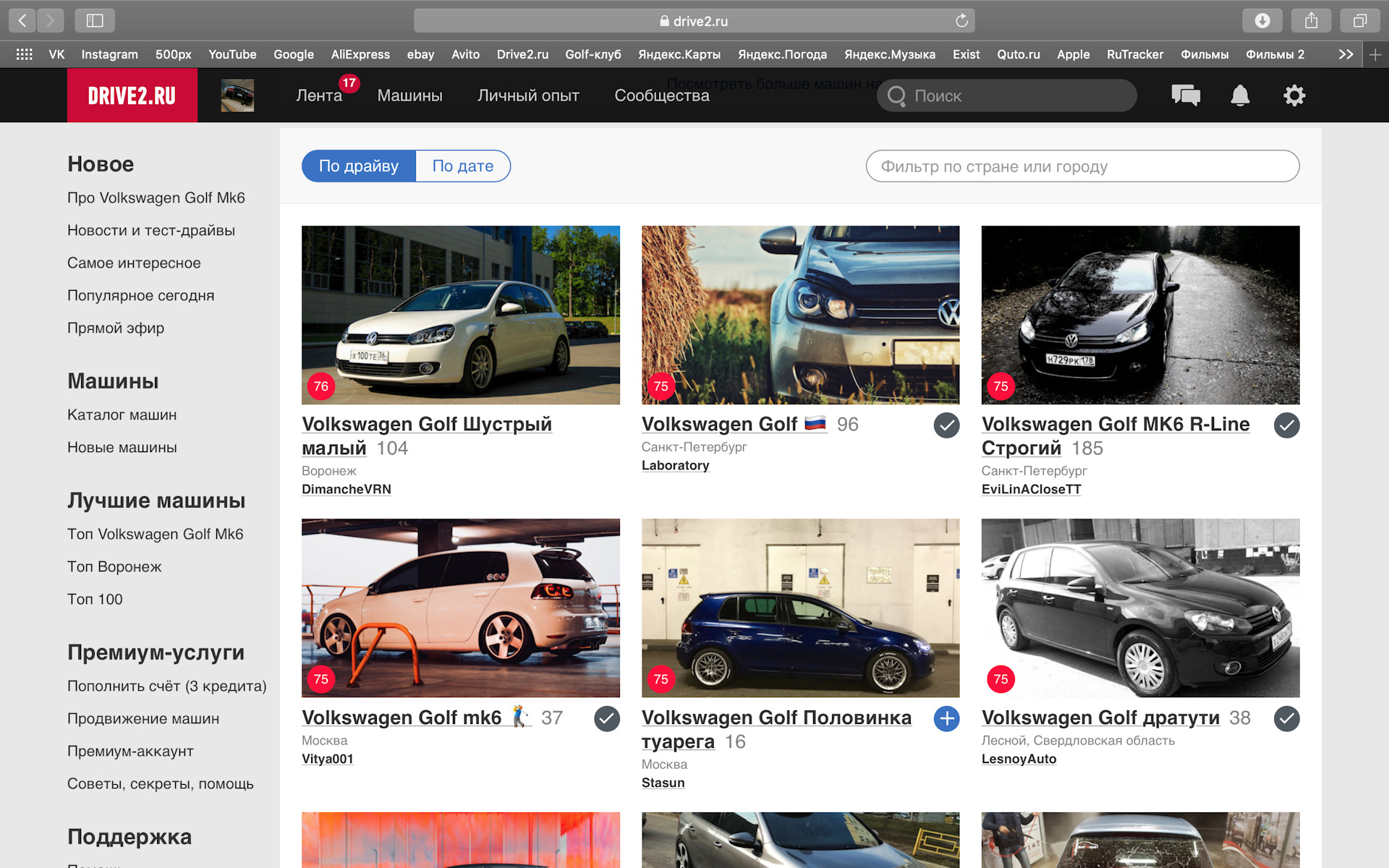
Task: Open Новости и тест-драйвы link
Action: tap(151, 231)
